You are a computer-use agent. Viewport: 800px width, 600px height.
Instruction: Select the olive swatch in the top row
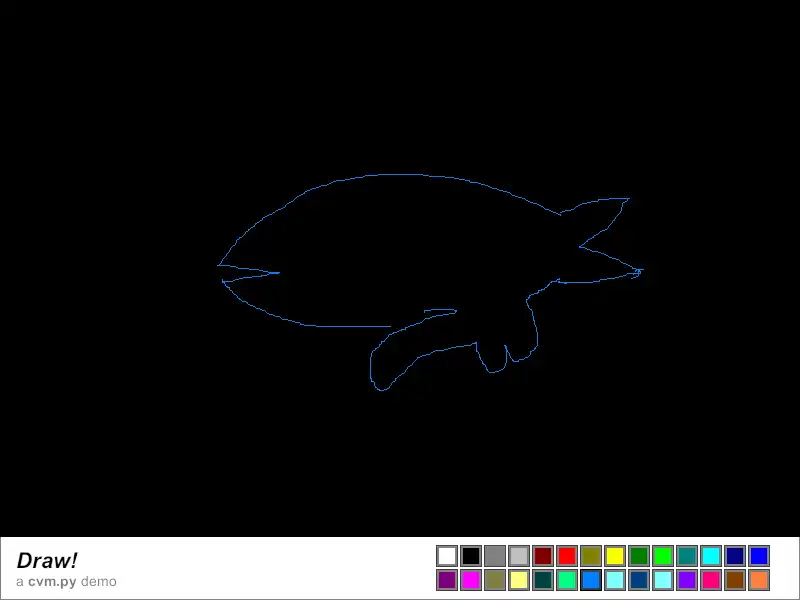(591, 556)
